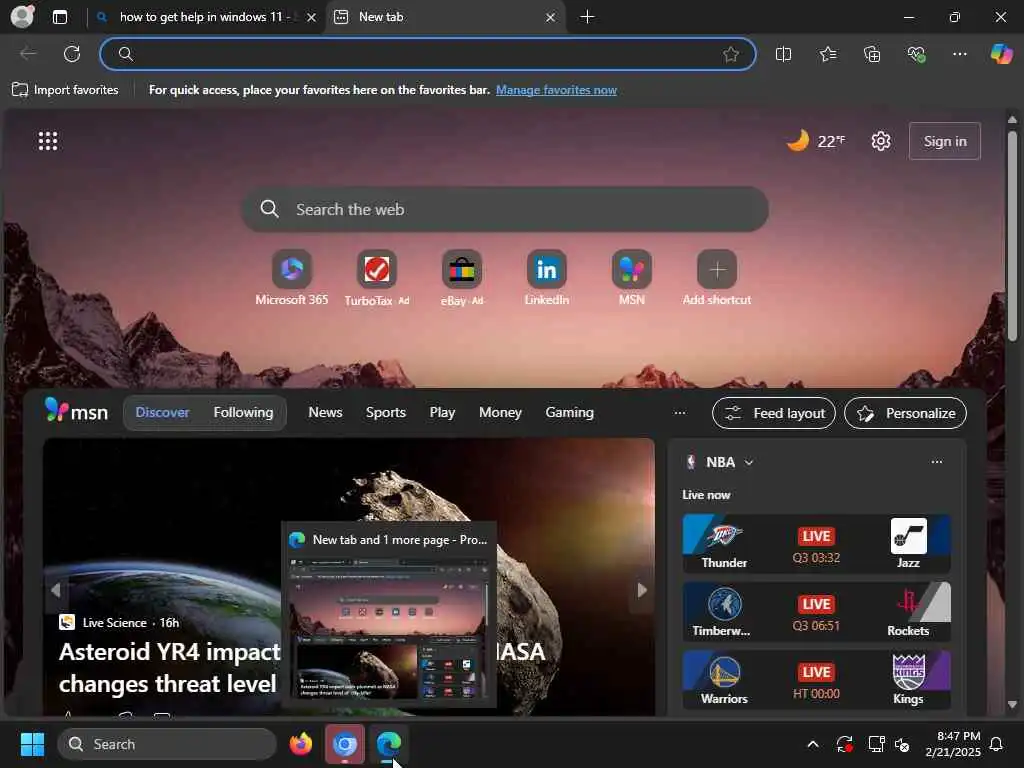Open page settings gear icon
This screenshot has width=1024, height=768.
tap(881, 141)
